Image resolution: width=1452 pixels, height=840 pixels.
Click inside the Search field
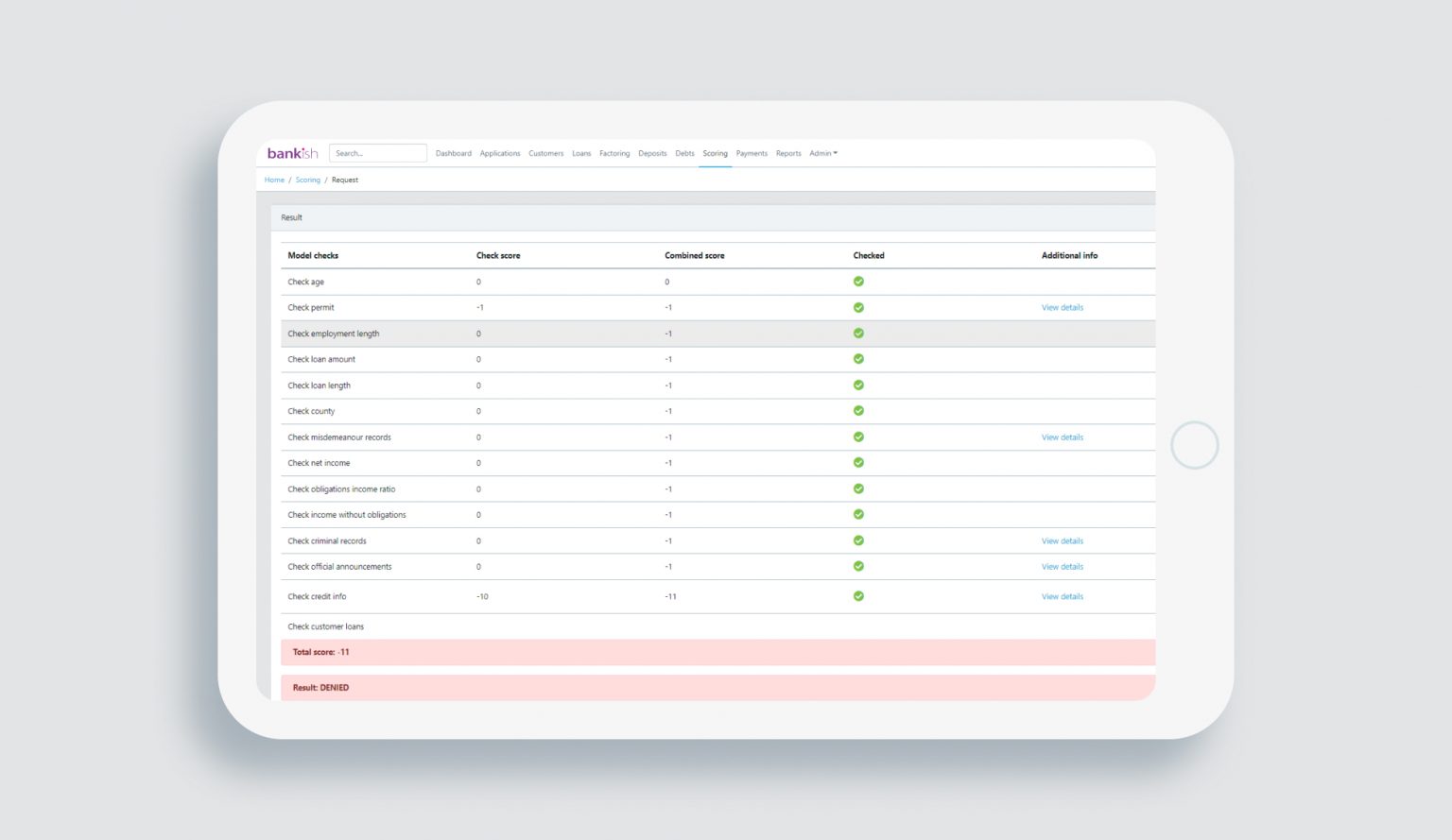[x=377, y=152]
